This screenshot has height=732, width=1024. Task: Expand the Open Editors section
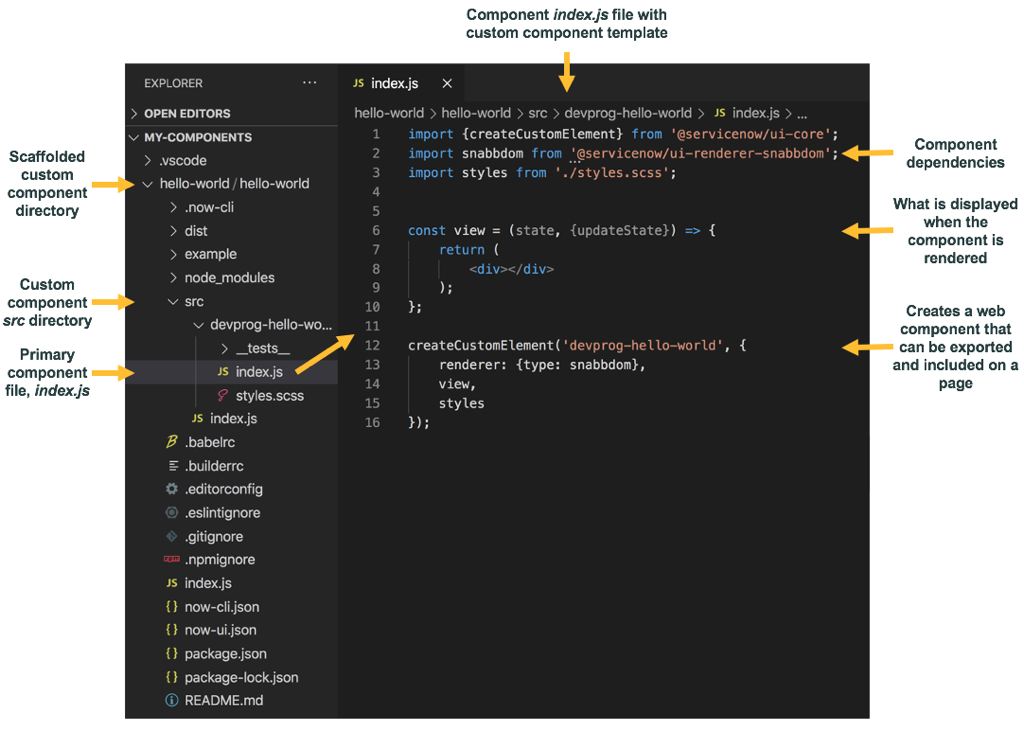click(187, 114)
